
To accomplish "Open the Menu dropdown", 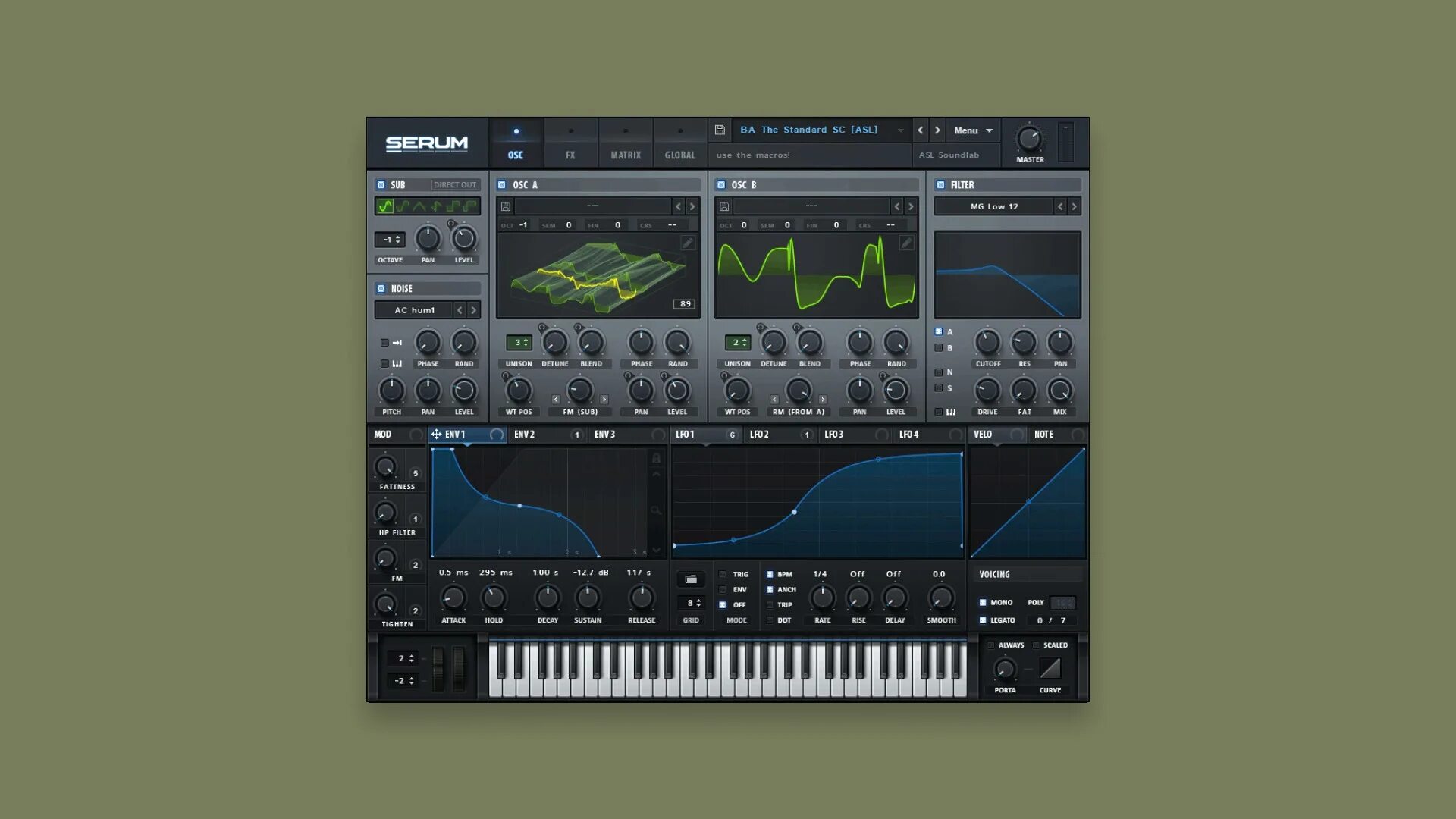I will point(973,130).
